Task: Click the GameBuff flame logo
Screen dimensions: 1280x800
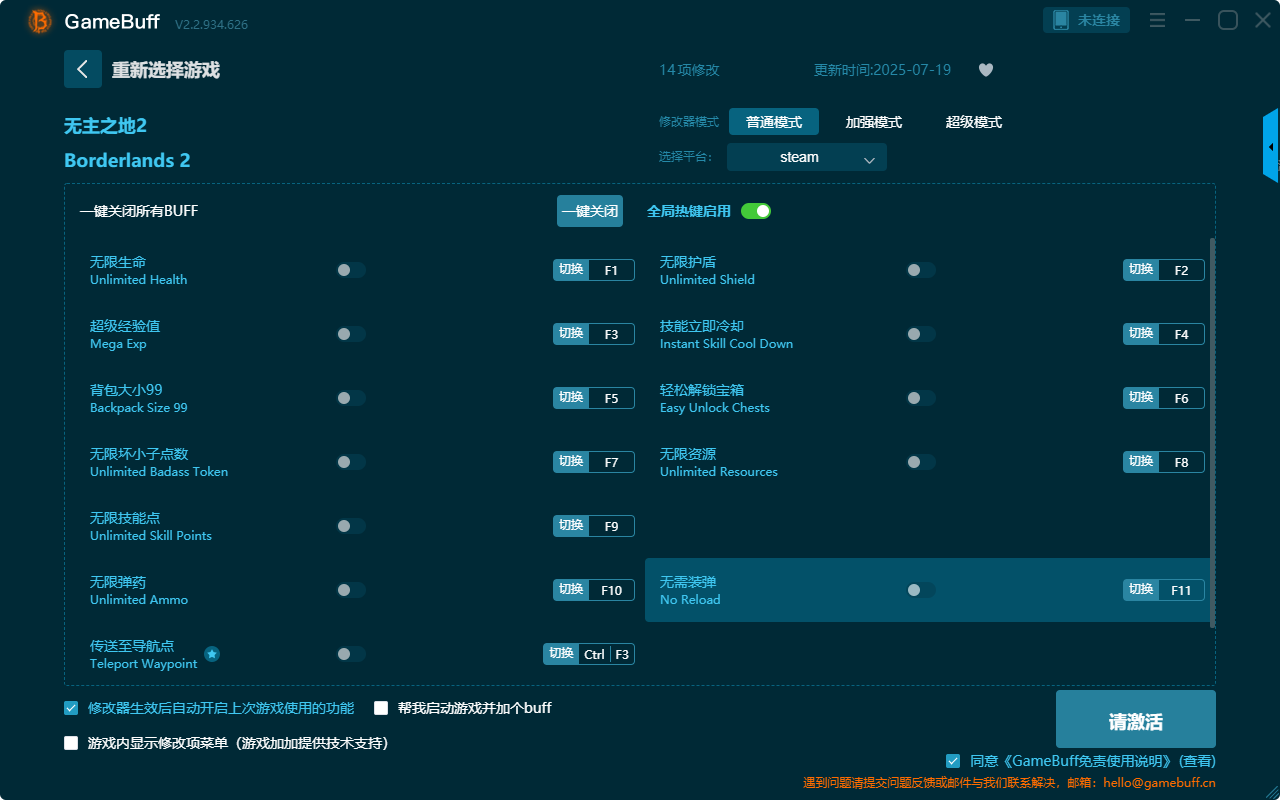Action: (x=38, y=20)
